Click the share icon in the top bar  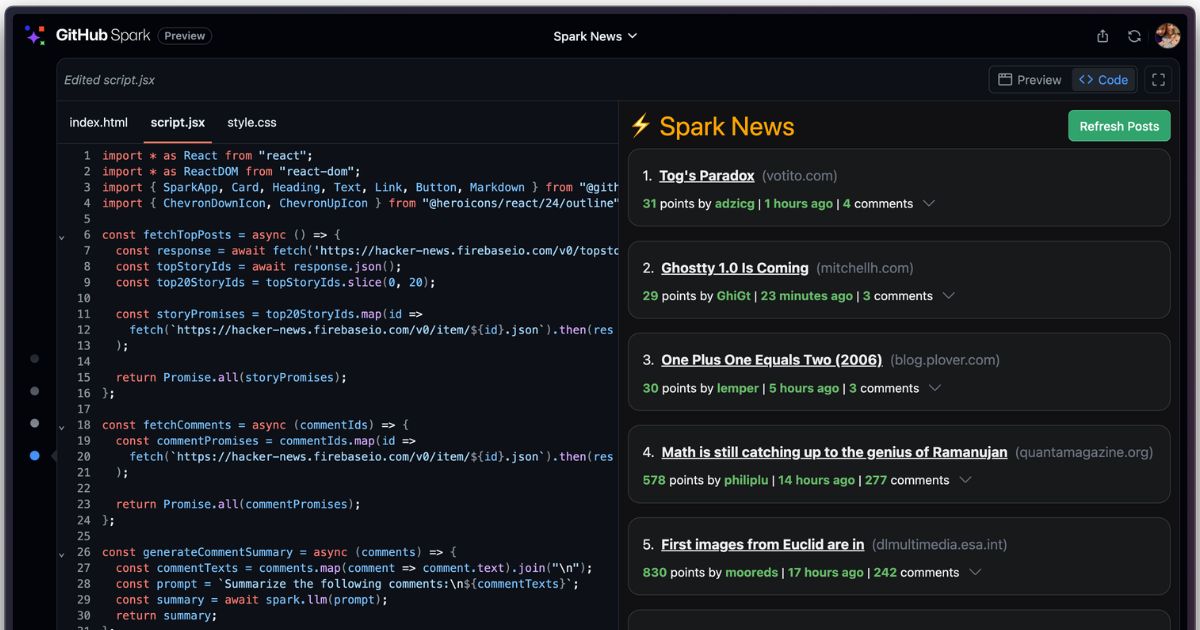[1102, 35]
